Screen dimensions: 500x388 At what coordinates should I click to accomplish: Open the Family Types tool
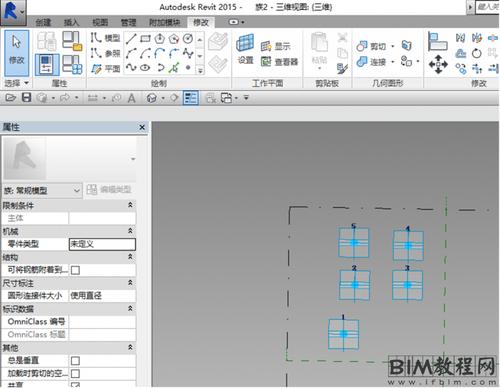pyautogui.click(x=72, y=65)
